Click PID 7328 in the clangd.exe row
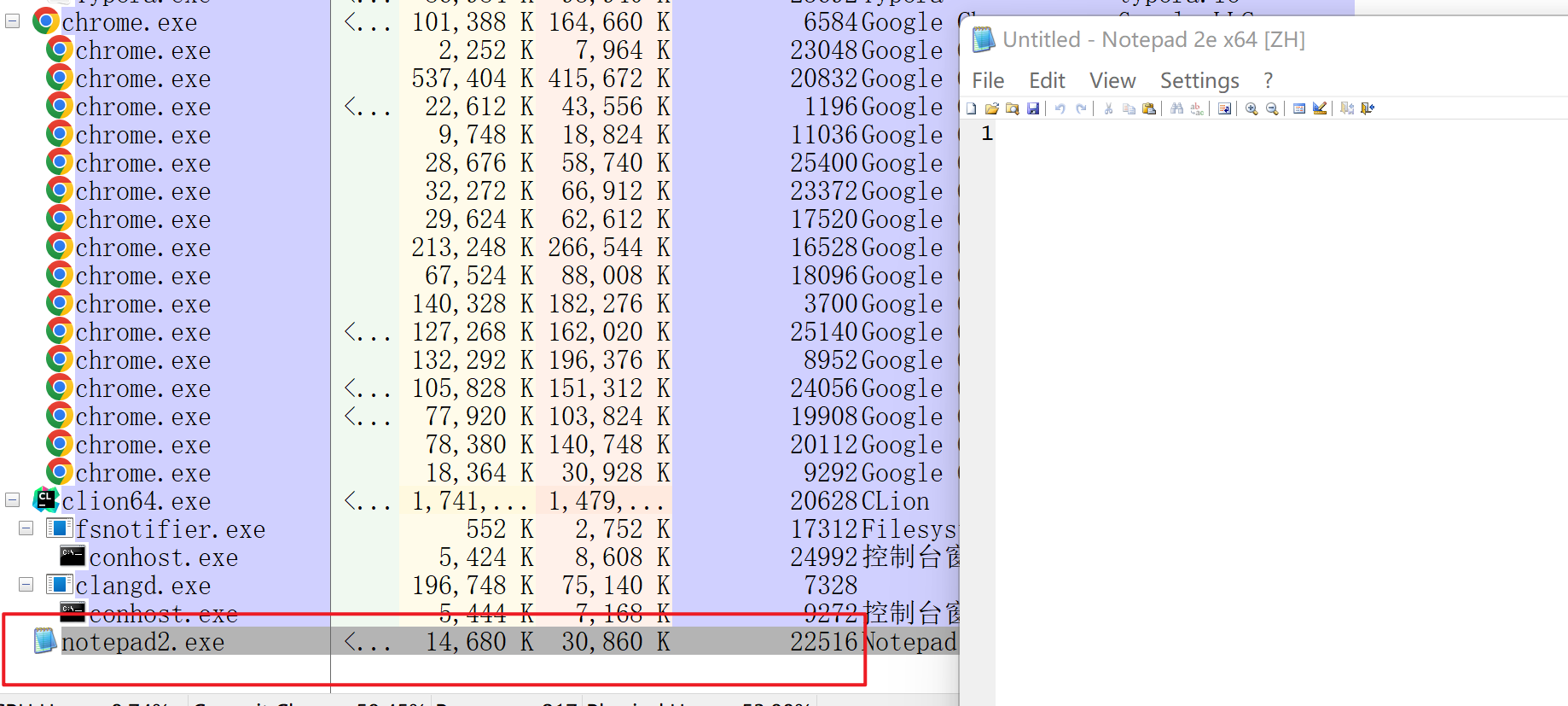The height and width of the screenshot is (706, 1568). point(832,586)
